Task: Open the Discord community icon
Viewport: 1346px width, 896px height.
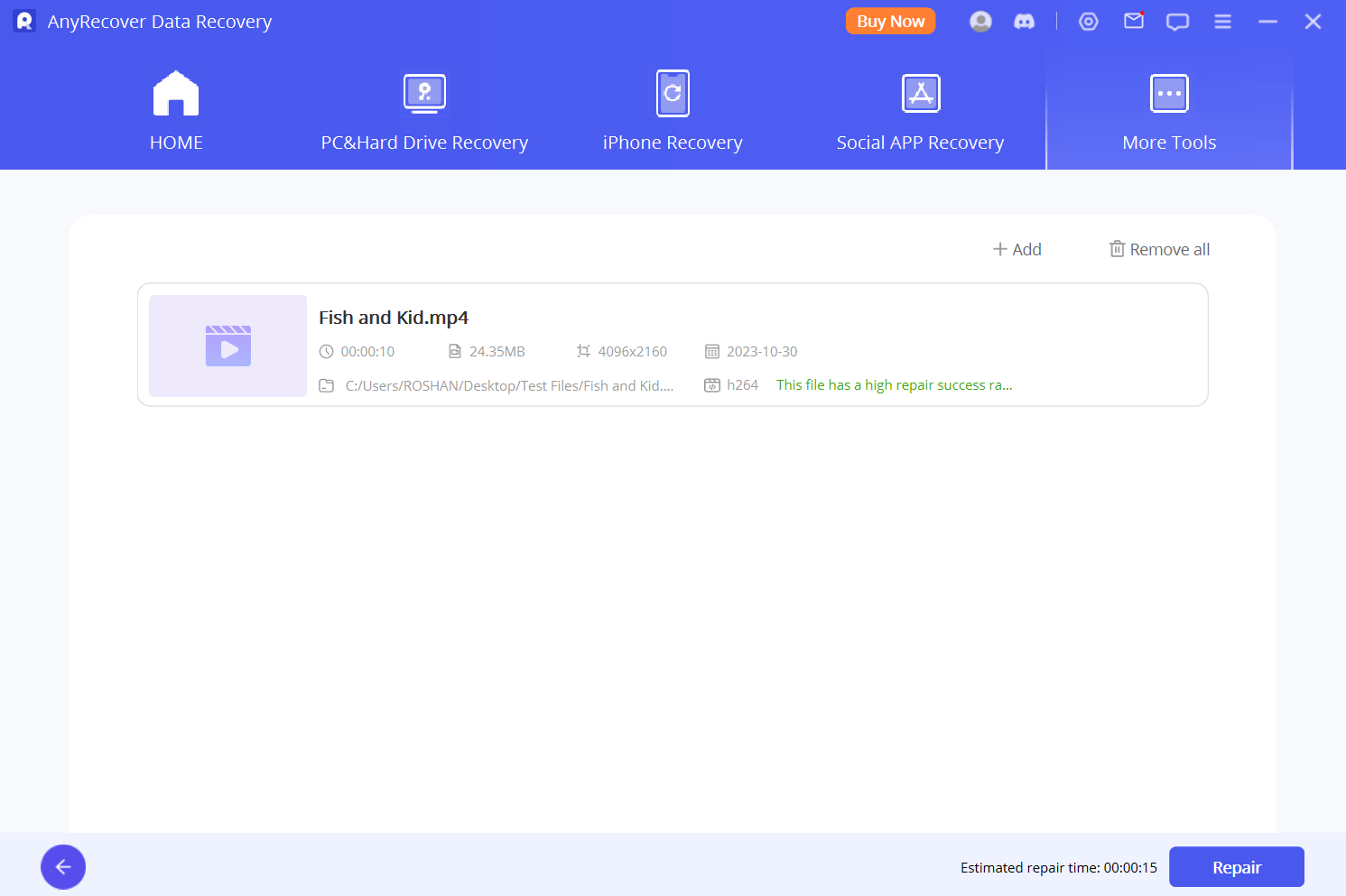Action: click(1025, 22)
